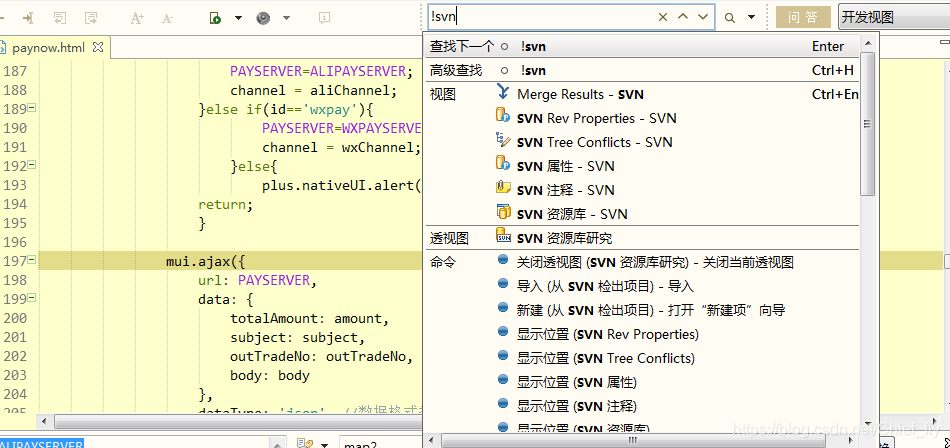The width and height of the screenshot is (950, 448).
Task: Open search options dropdown arrow
Action: pyautogui.click(x=751, y=18)
